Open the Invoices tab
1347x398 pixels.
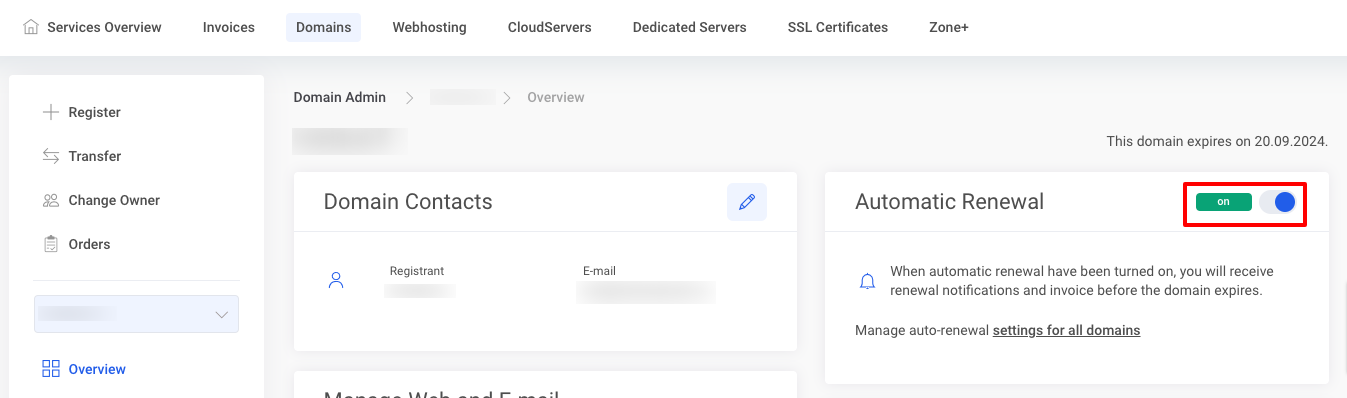point(229,27)
